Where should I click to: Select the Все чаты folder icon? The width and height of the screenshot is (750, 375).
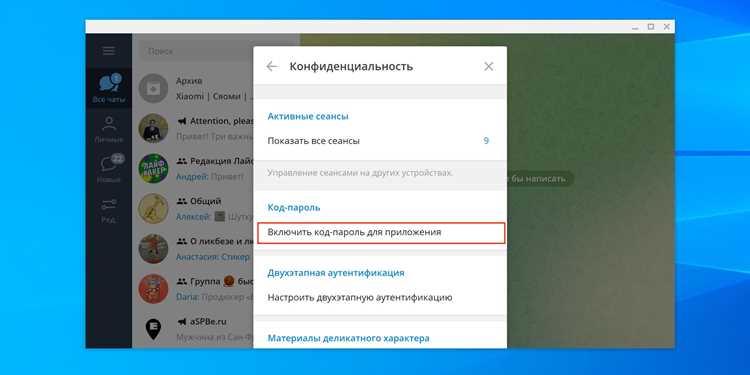[x=109, y=88]
